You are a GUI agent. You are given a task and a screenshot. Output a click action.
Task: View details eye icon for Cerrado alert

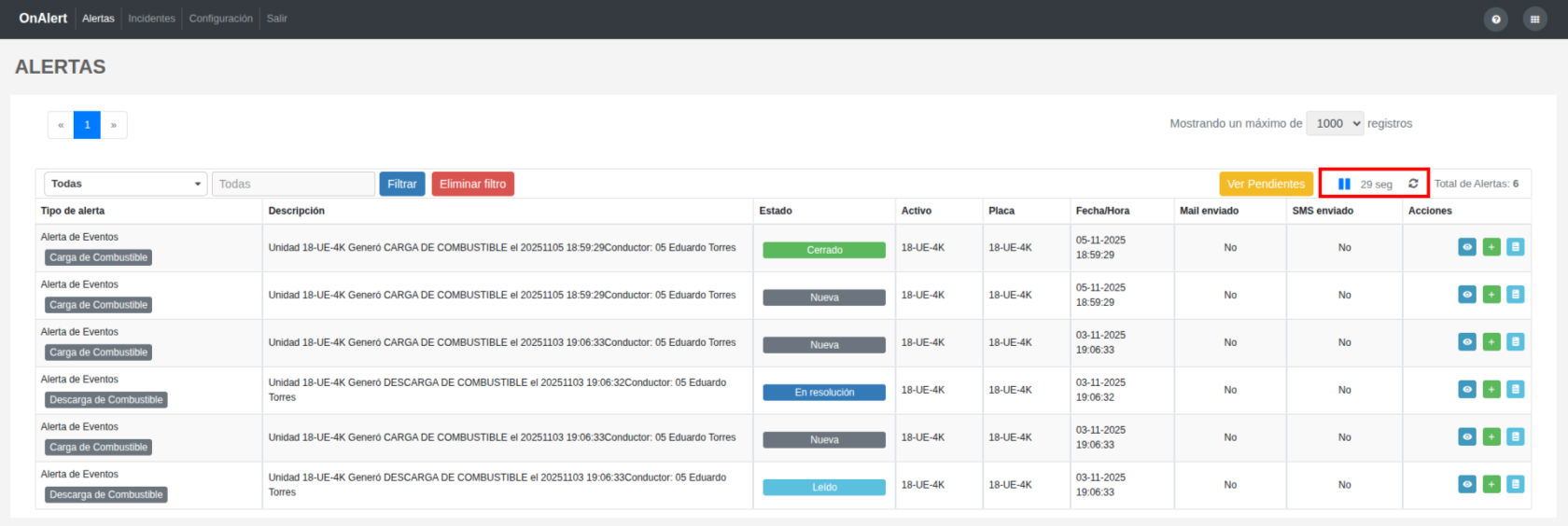click(x=1467, y=247)
